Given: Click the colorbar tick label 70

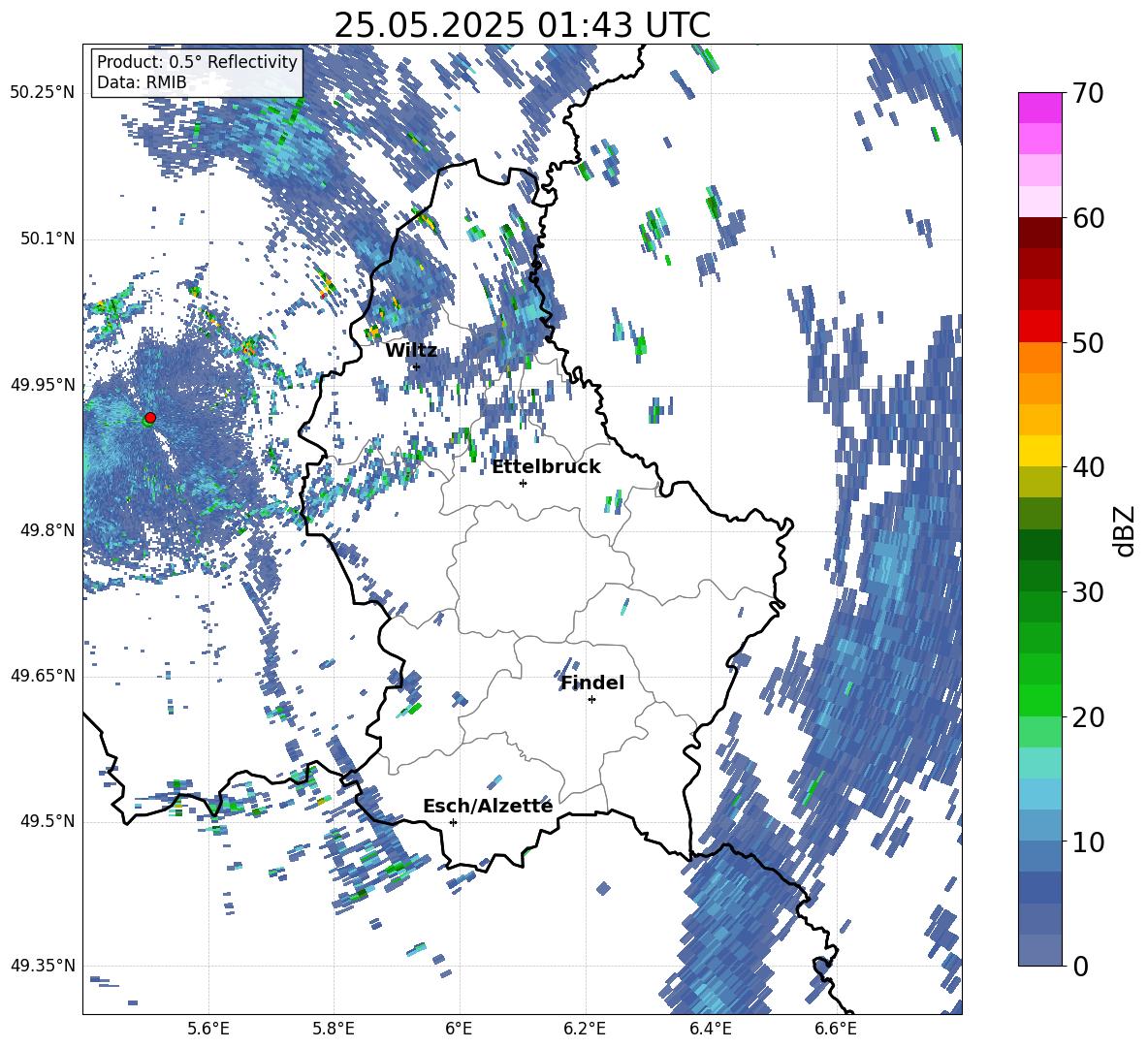Looking at the screenshot, I should click(1088, 94).
